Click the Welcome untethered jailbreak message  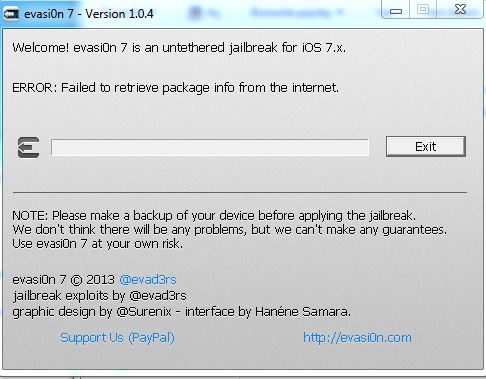point(179,48)
